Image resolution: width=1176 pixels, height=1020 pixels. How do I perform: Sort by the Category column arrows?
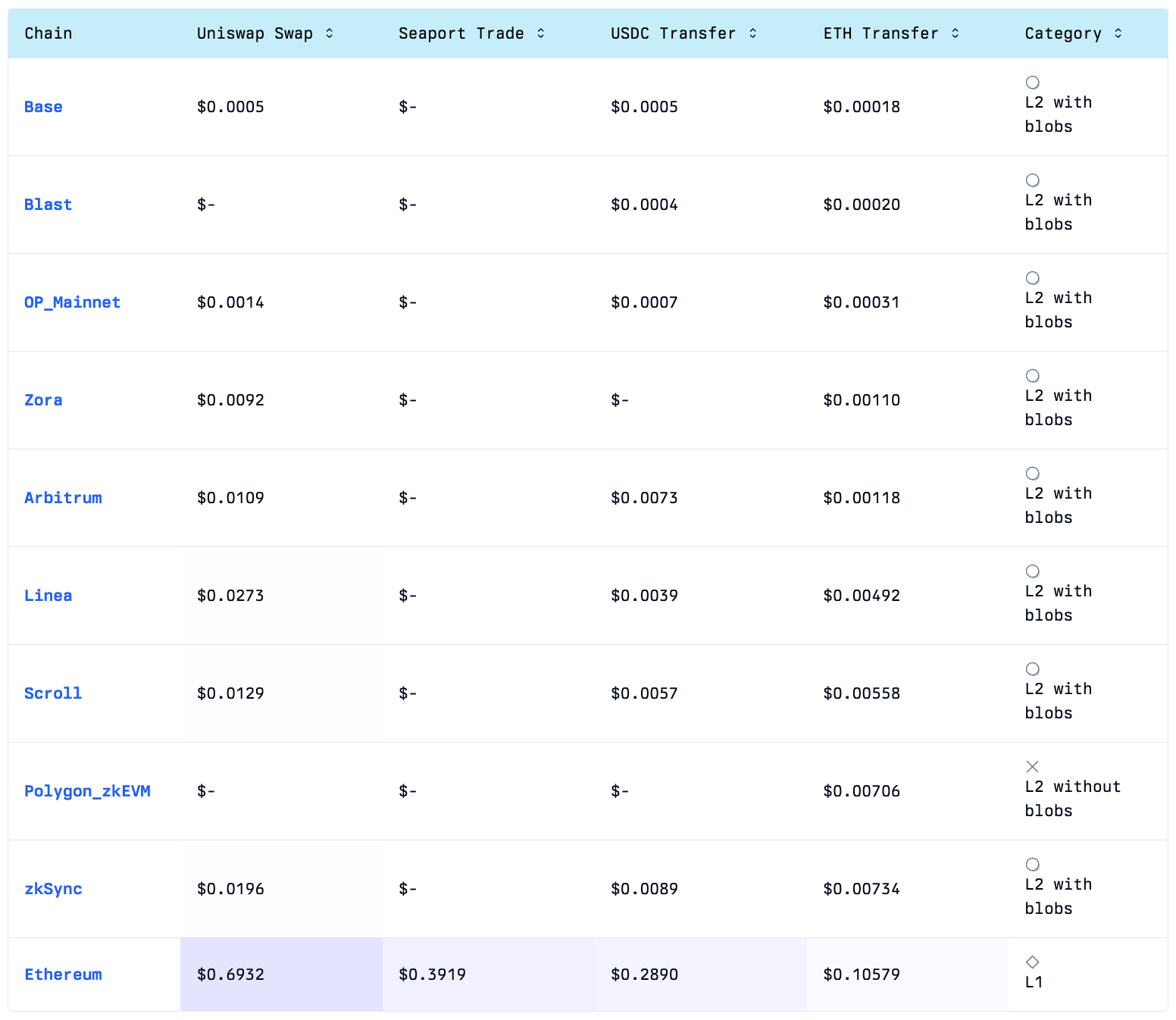1118,33
